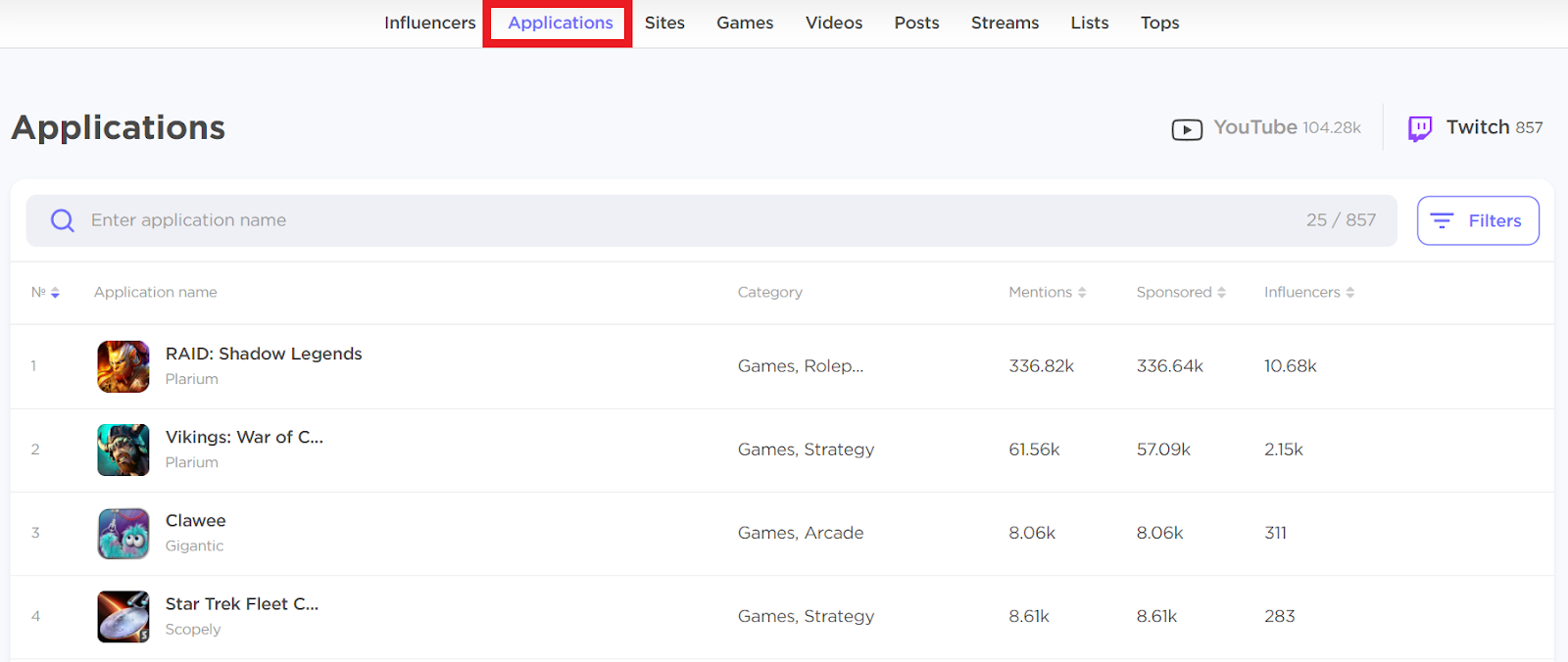Go to the Sites tab

(x=664, y=23)
